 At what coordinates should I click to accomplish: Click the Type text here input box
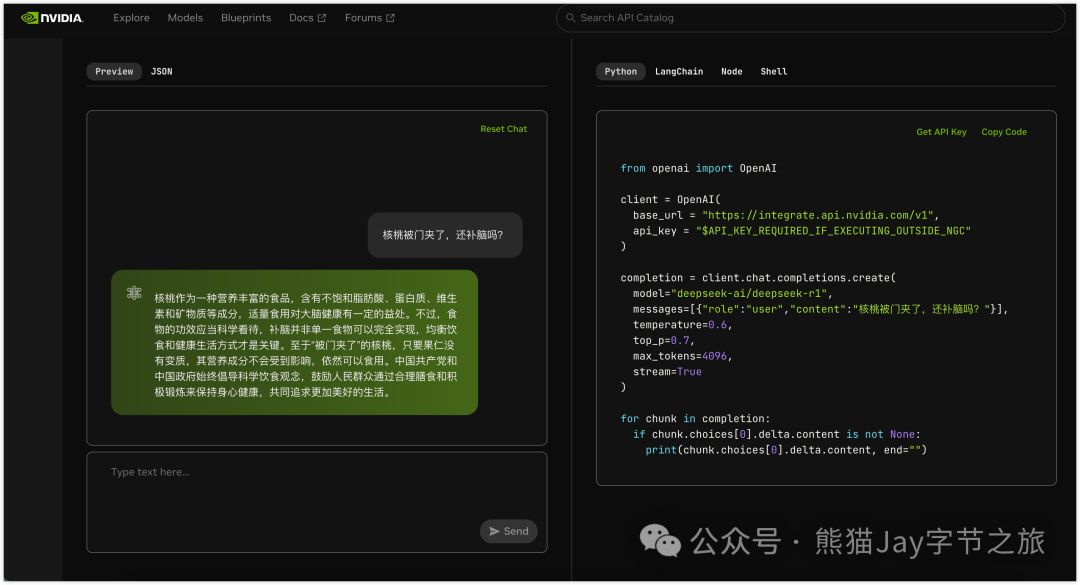(317, 502)
